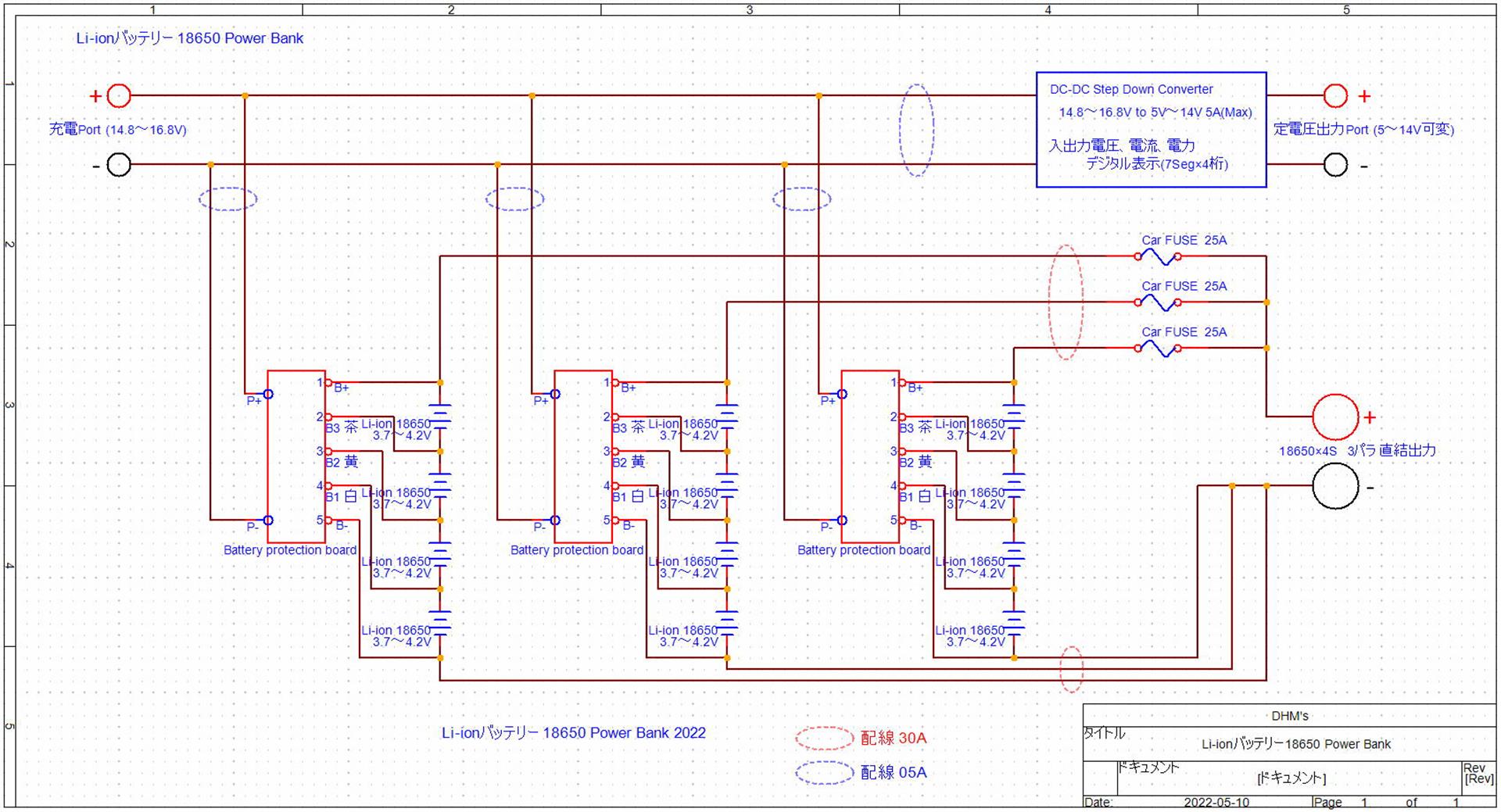Click the P+ pin of the rightmost protection board

842,394
